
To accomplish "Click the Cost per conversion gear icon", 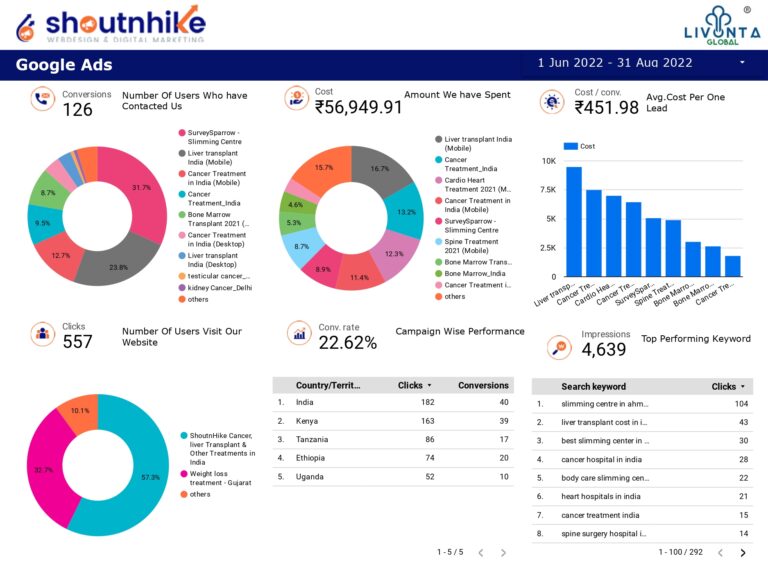I will pyautogui.click(x=552, y=101).
